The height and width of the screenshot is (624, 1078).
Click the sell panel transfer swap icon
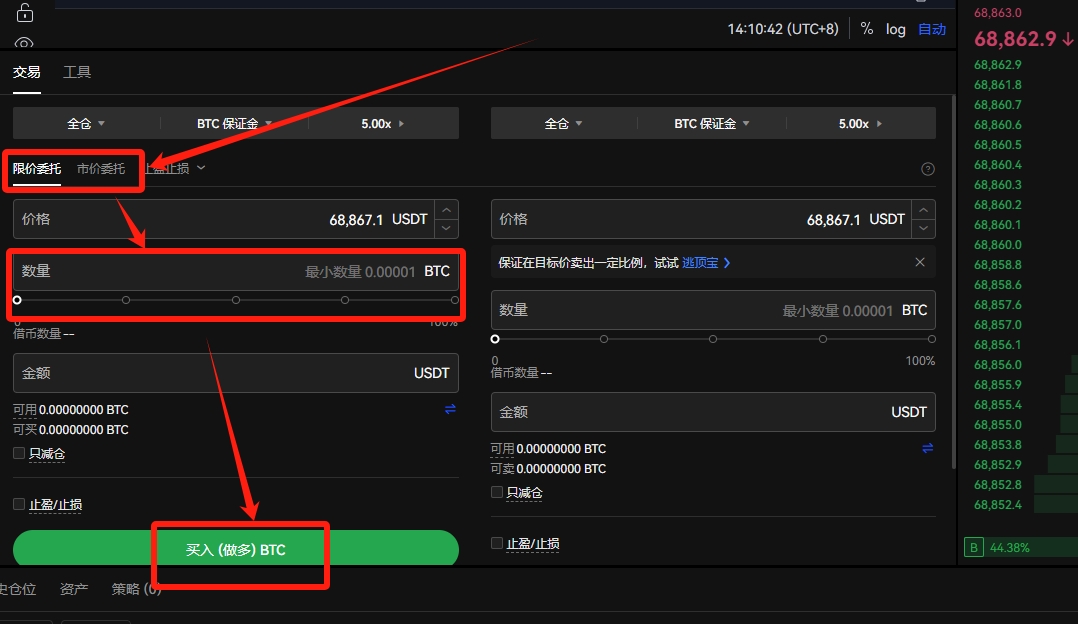[927, 448]
